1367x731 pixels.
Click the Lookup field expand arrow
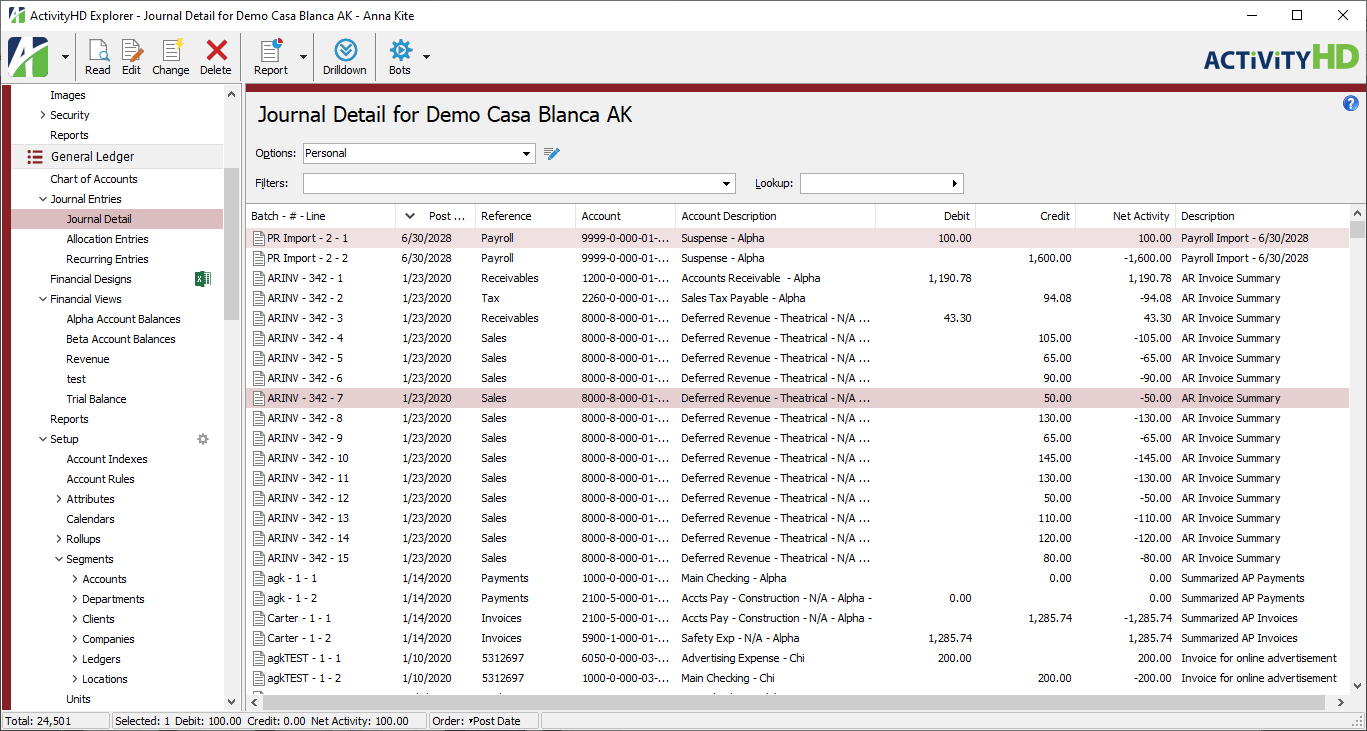click(x=954, y=183)
